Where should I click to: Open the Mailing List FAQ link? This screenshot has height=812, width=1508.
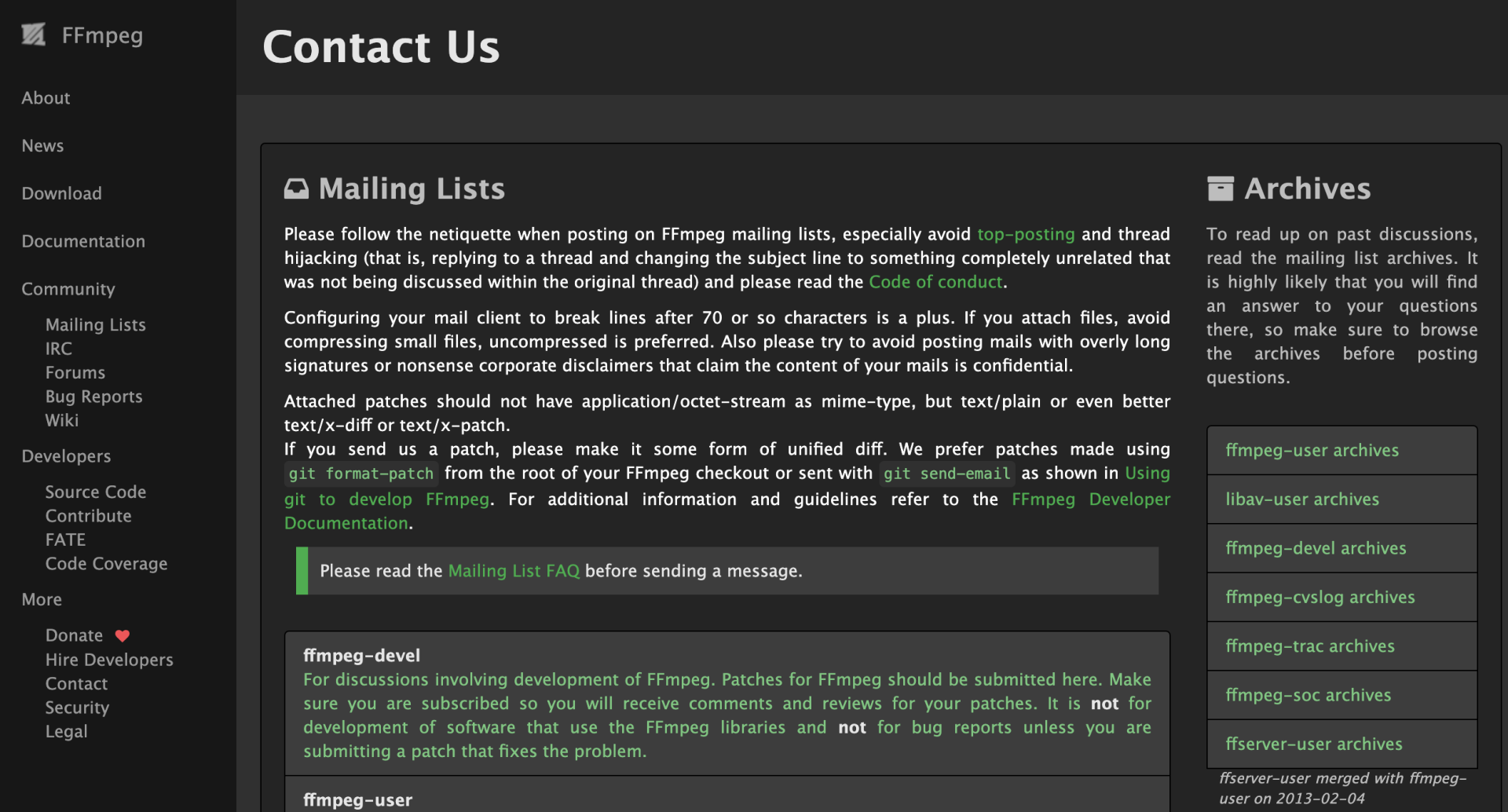pyautogui.click(x=514, y=571)
